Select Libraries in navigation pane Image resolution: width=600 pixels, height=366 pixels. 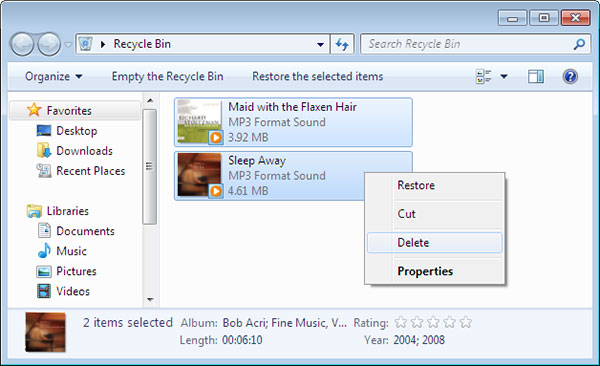(x=68, y=211)
